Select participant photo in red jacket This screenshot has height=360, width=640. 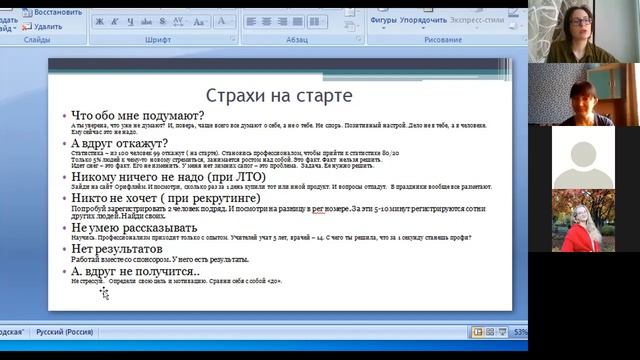pyautogui.click(x=584, y=220)
